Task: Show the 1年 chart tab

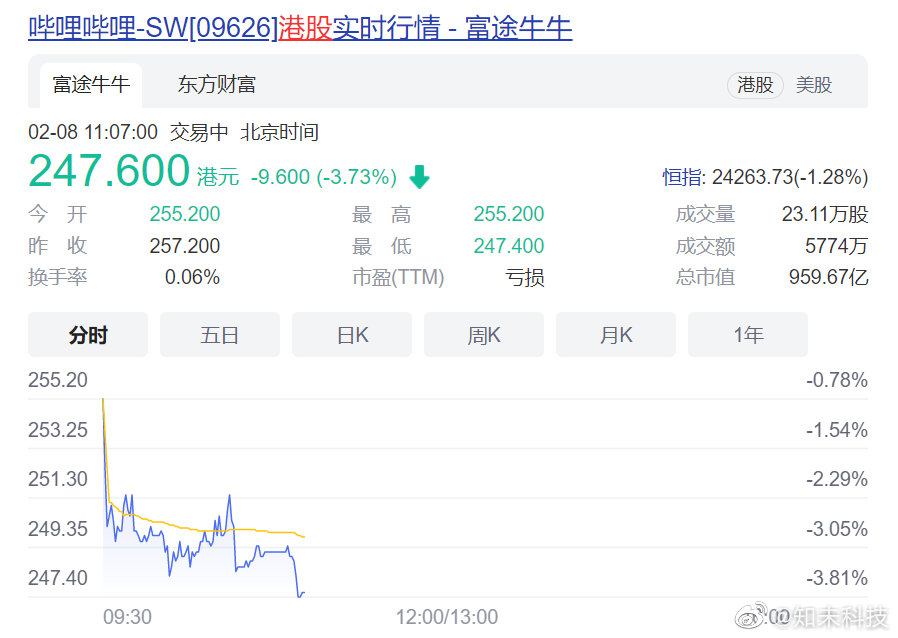Action: pyautogui.click(x=748, y=334)
